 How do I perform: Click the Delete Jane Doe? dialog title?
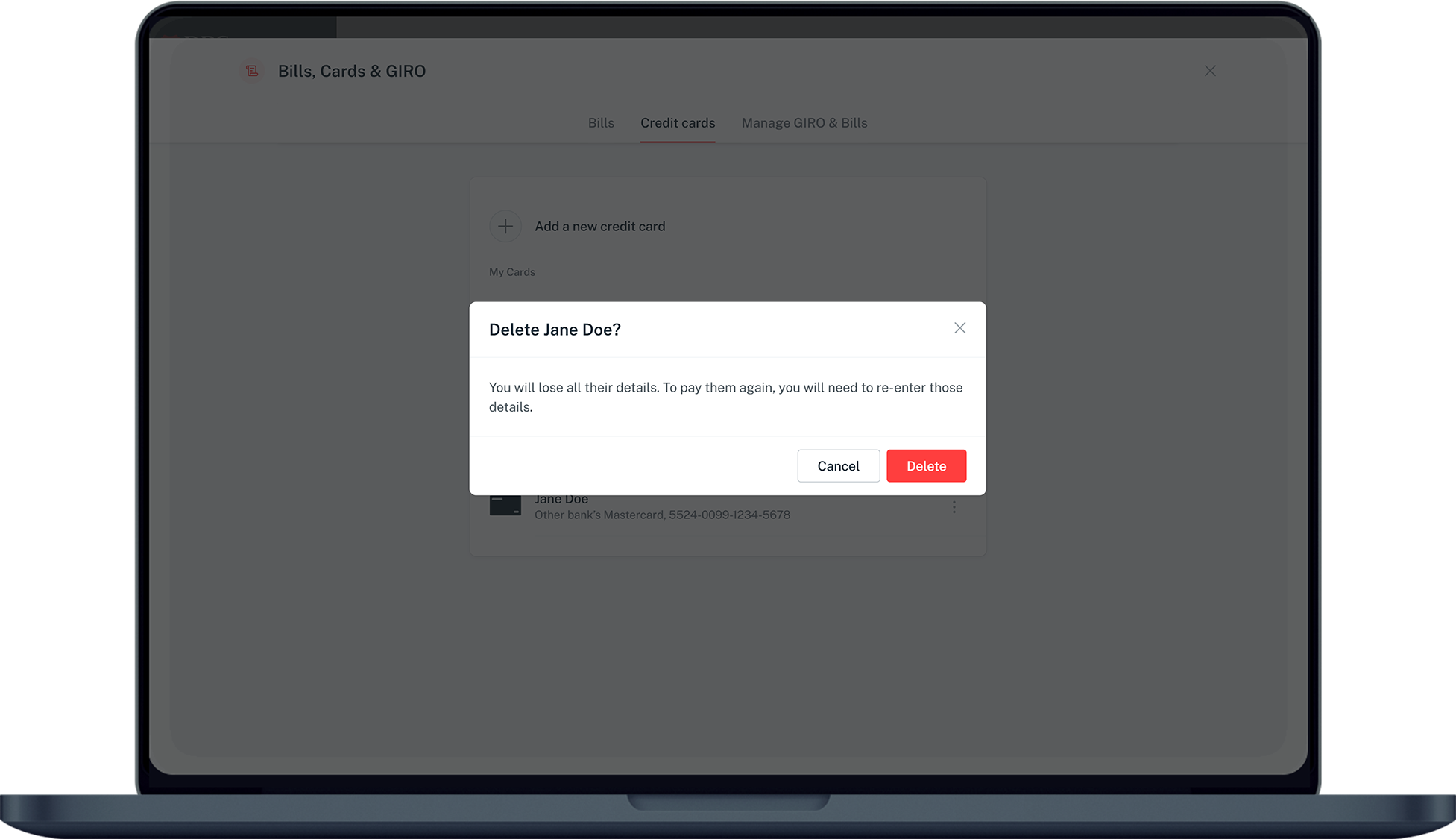click(555, 329)
